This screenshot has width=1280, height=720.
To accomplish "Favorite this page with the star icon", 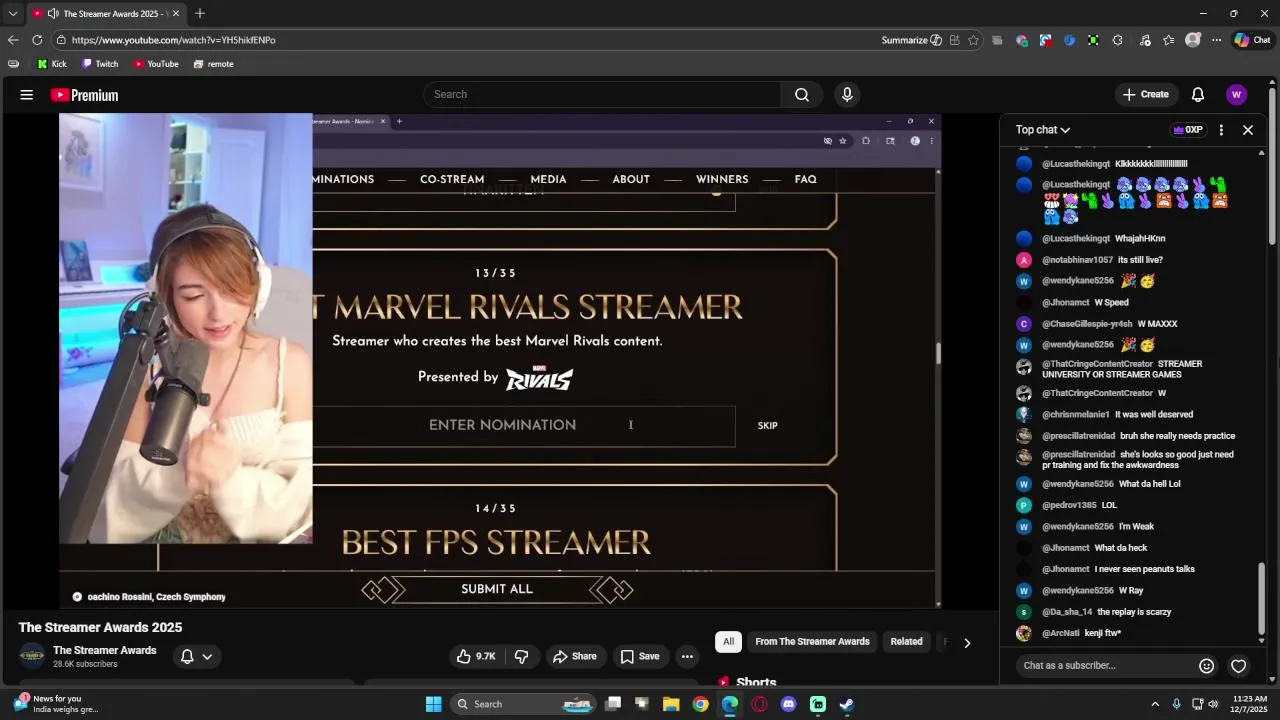I will [x=973, y=40].
